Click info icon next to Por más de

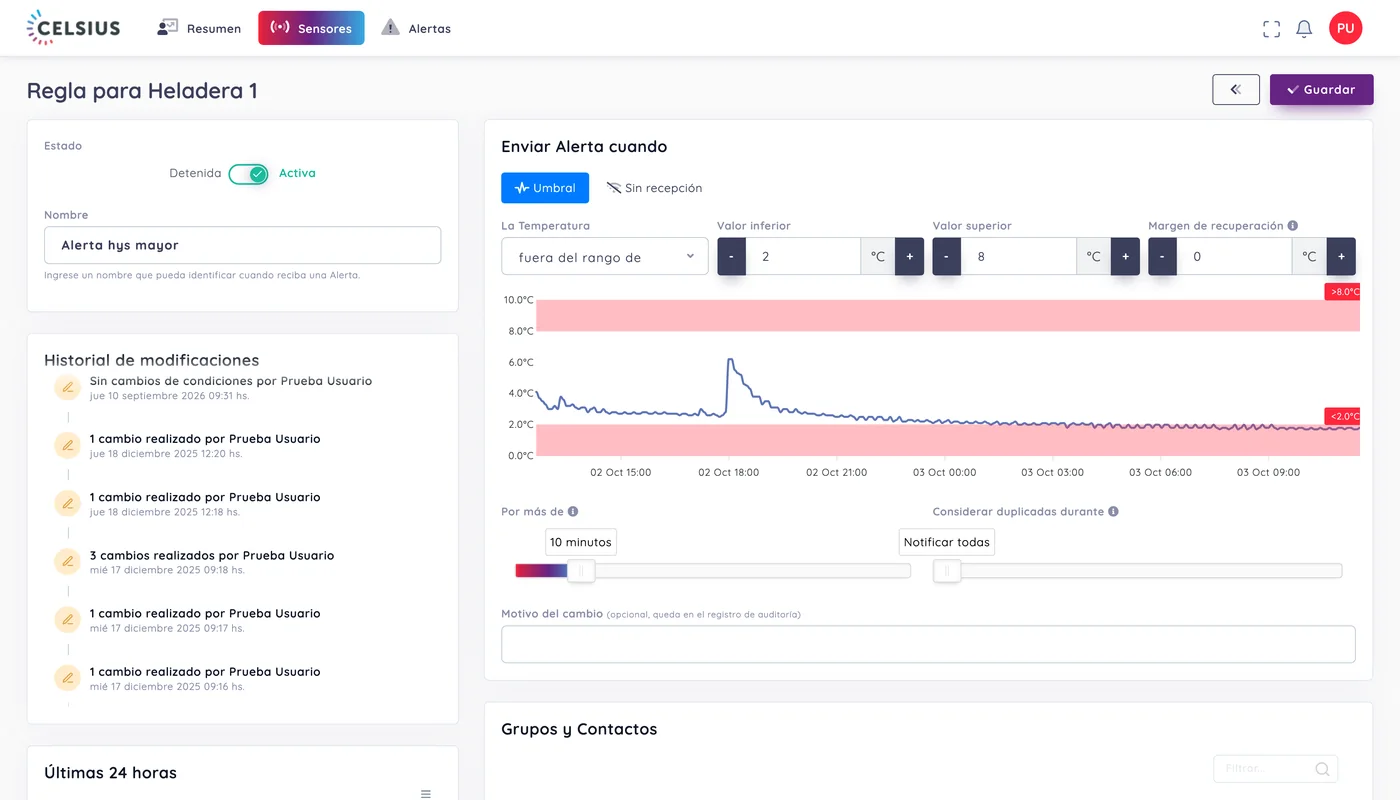point(573,512)
